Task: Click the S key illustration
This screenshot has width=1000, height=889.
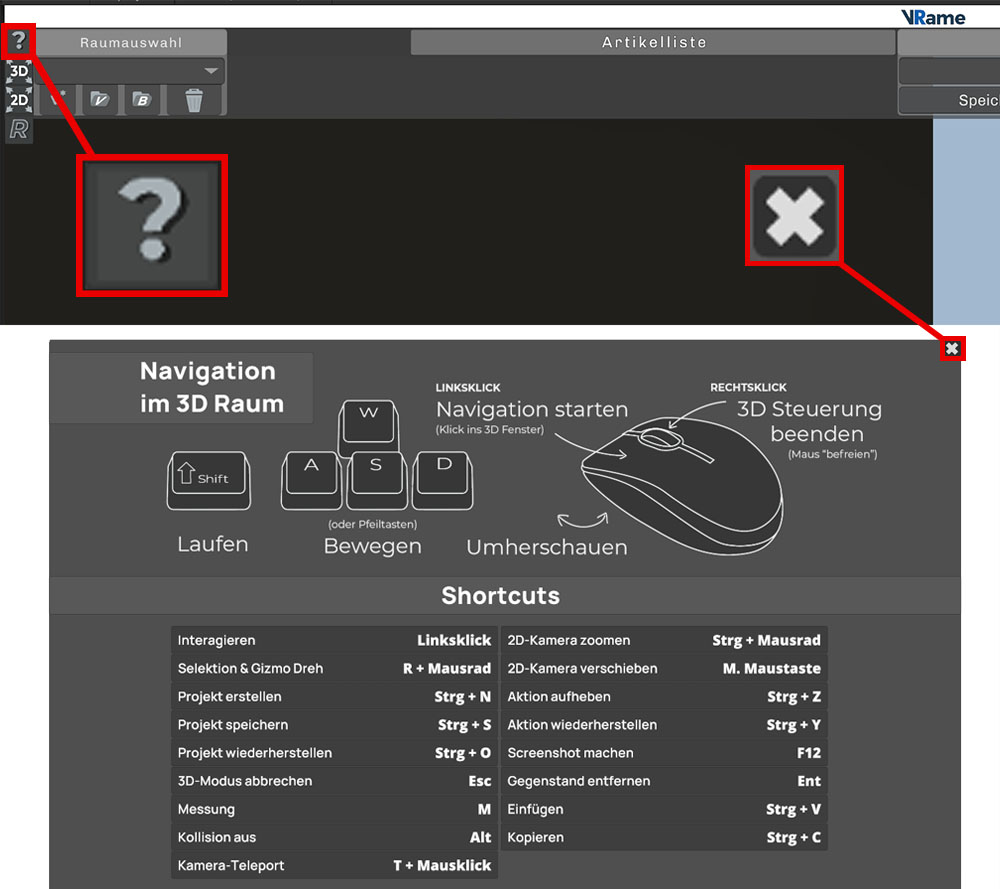Action: 376,480
